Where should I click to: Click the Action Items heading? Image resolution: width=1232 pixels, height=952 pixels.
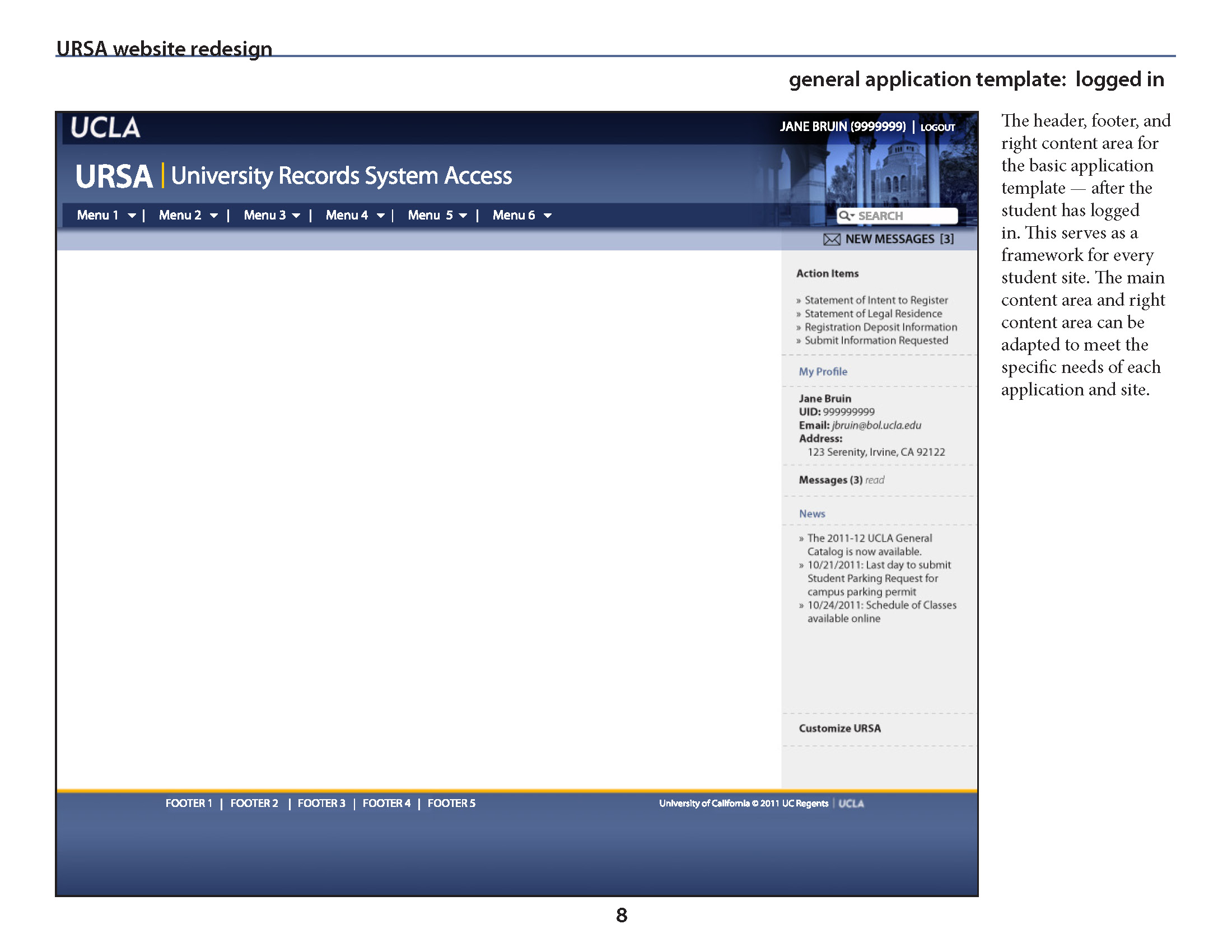[x=828, y=273]
